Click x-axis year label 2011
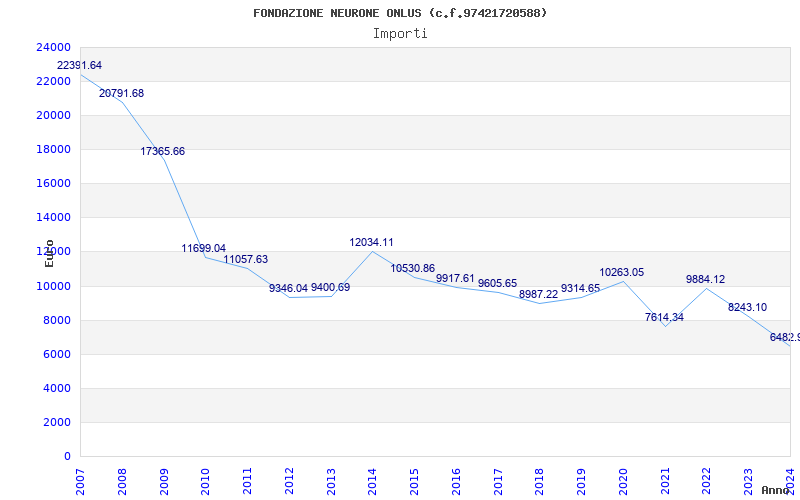 coord(247,481)
